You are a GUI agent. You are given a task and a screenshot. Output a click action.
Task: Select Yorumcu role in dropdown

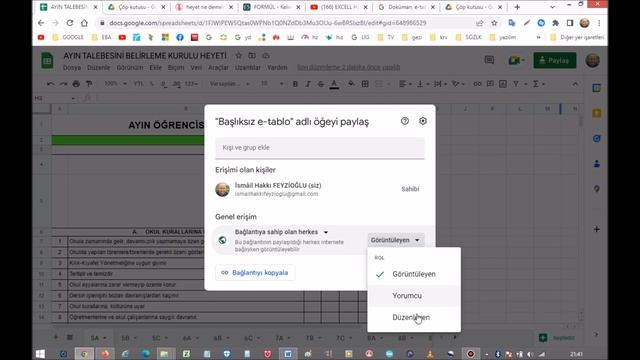414,296
